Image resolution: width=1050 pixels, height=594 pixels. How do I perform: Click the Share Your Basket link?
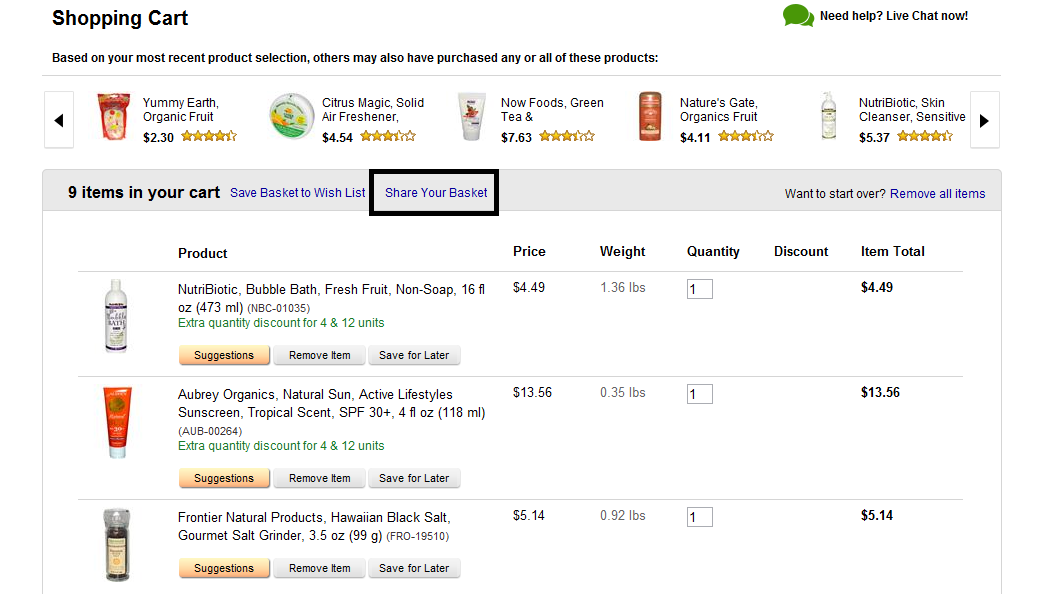pos(436,193)
